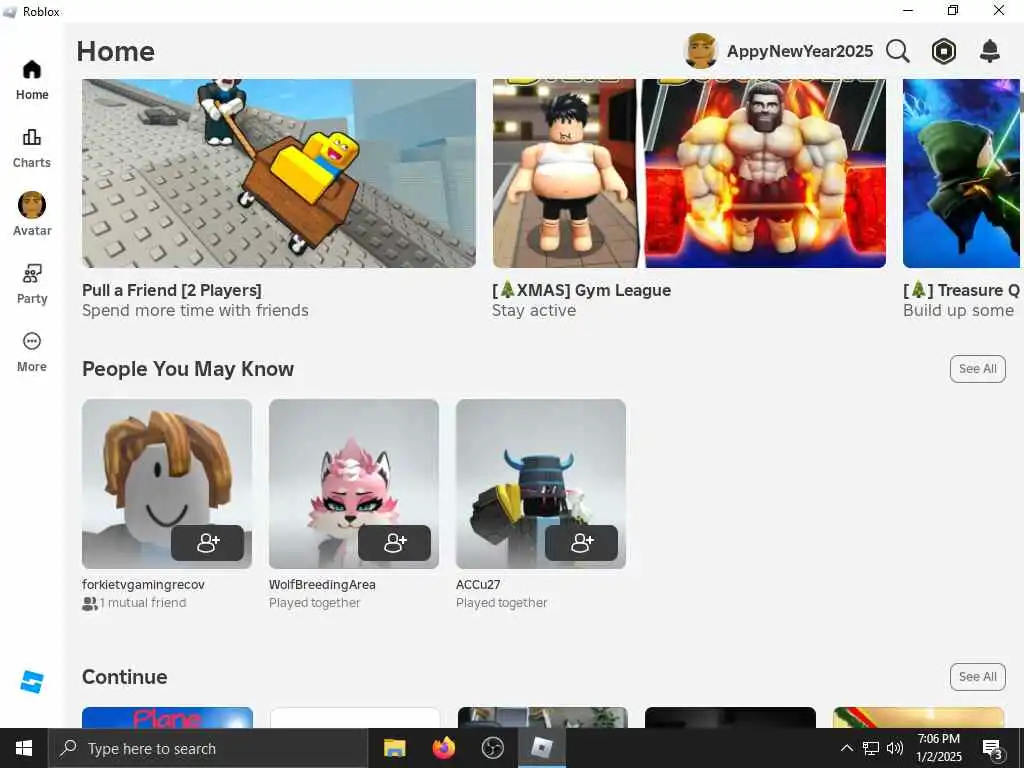Open the Charts sidebar section
The height and width of the screenshot is (768, 1024).
point(32,148)
